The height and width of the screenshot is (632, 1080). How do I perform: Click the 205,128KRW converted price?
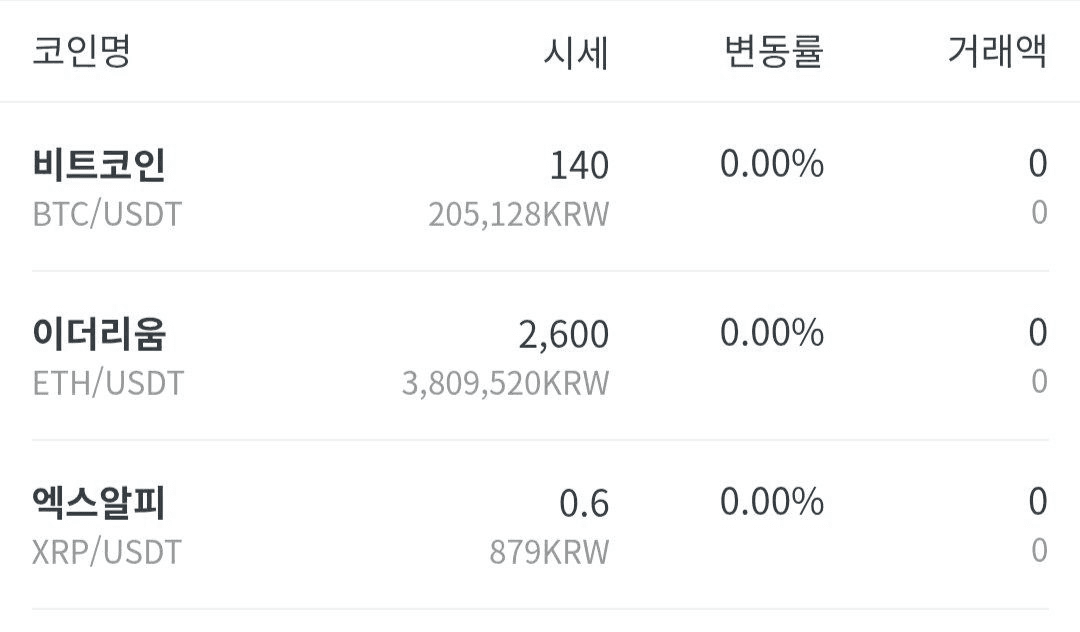(518, 214)
